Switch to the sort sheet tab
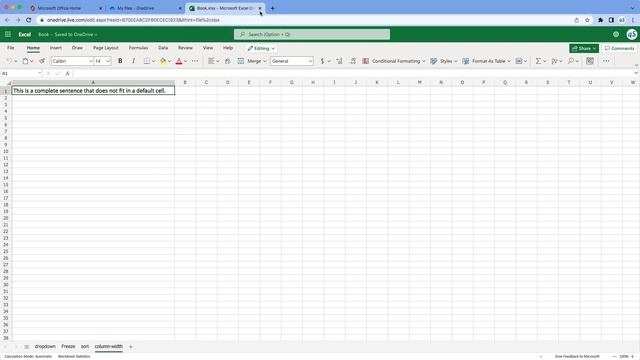 [85, 347]
